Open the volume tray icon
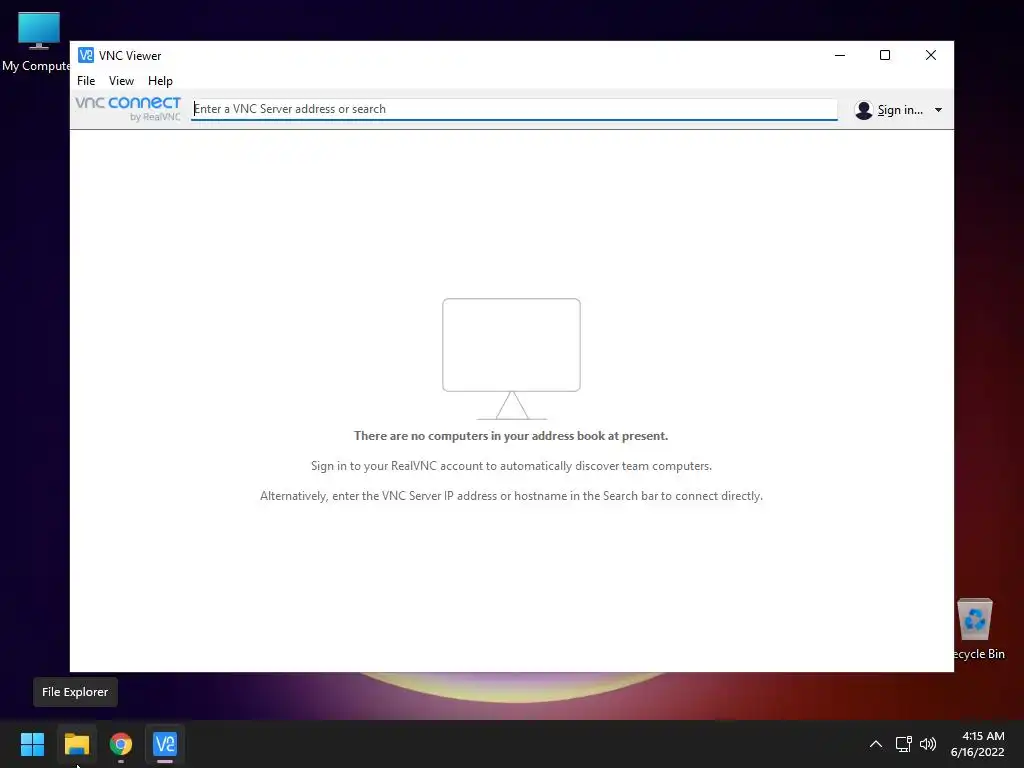Viewport: 1024px width, 768px height. pyautogui.click(x=927, y=744)
